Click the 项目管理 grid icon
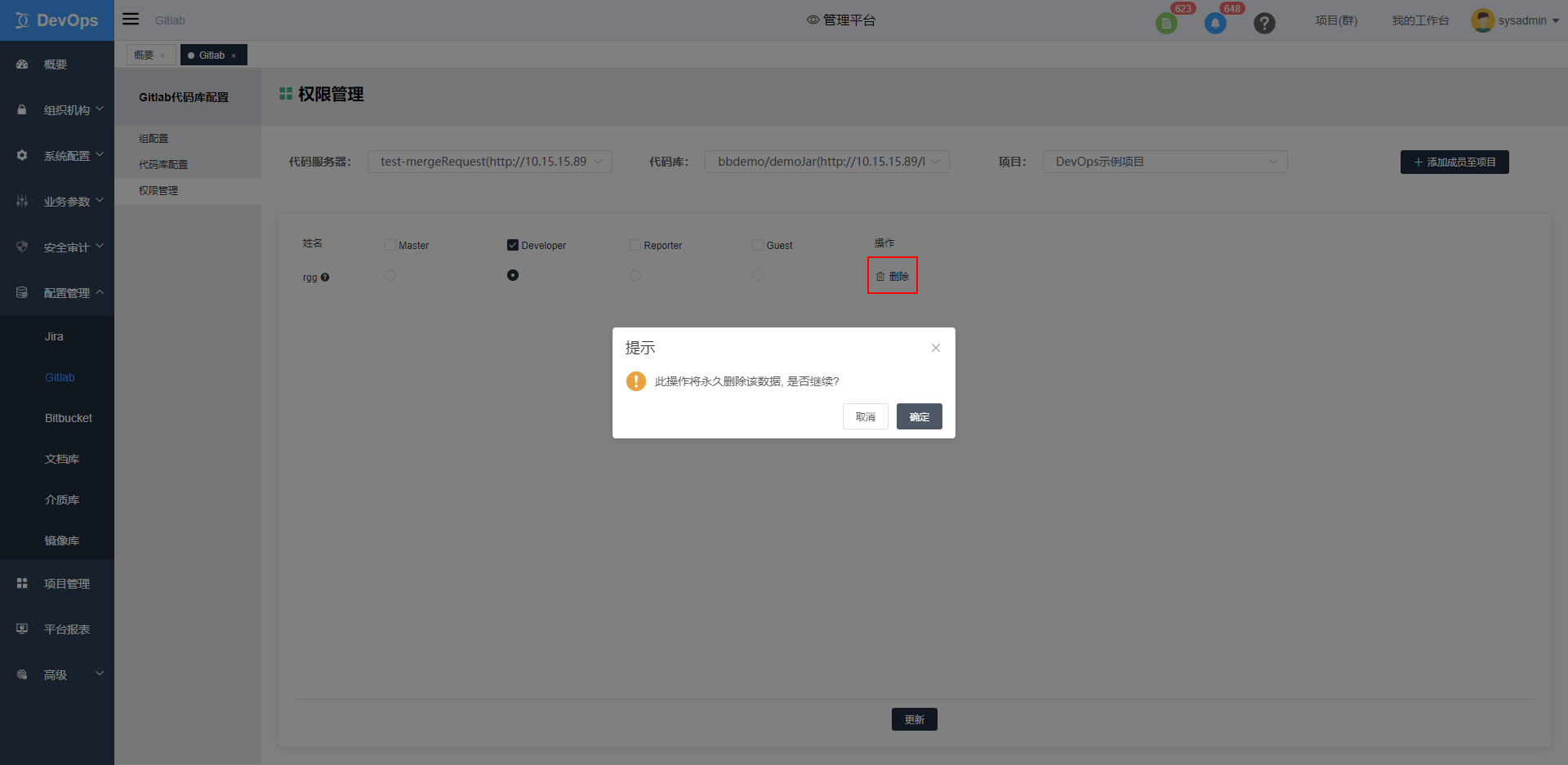1568x765 pixels. (x=22, y=583)
